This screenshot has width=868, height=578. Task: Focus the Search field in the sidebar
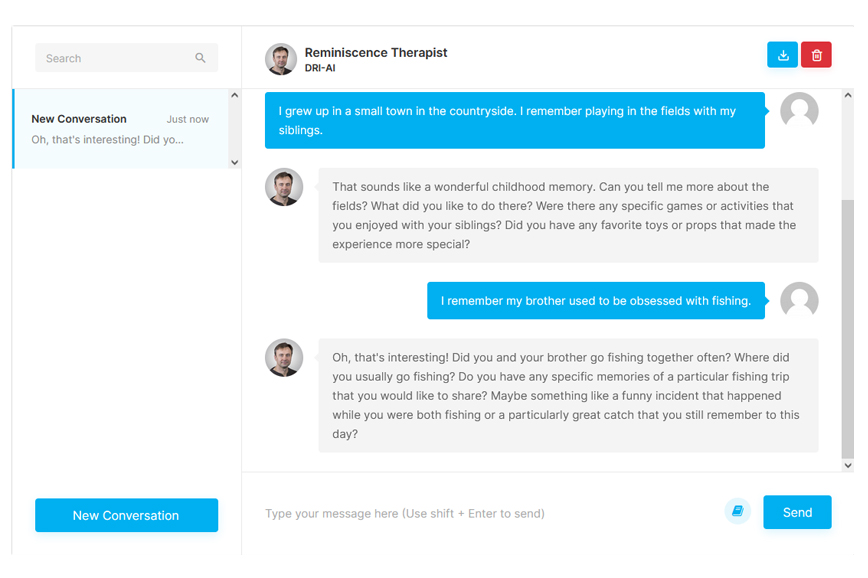[x=115, y=58]
